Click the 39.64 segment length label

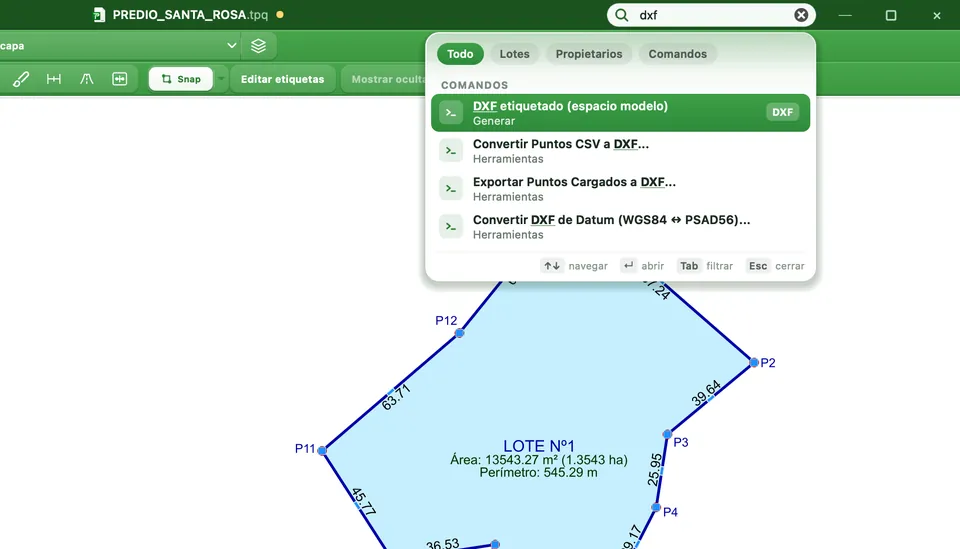pos(707,394)
